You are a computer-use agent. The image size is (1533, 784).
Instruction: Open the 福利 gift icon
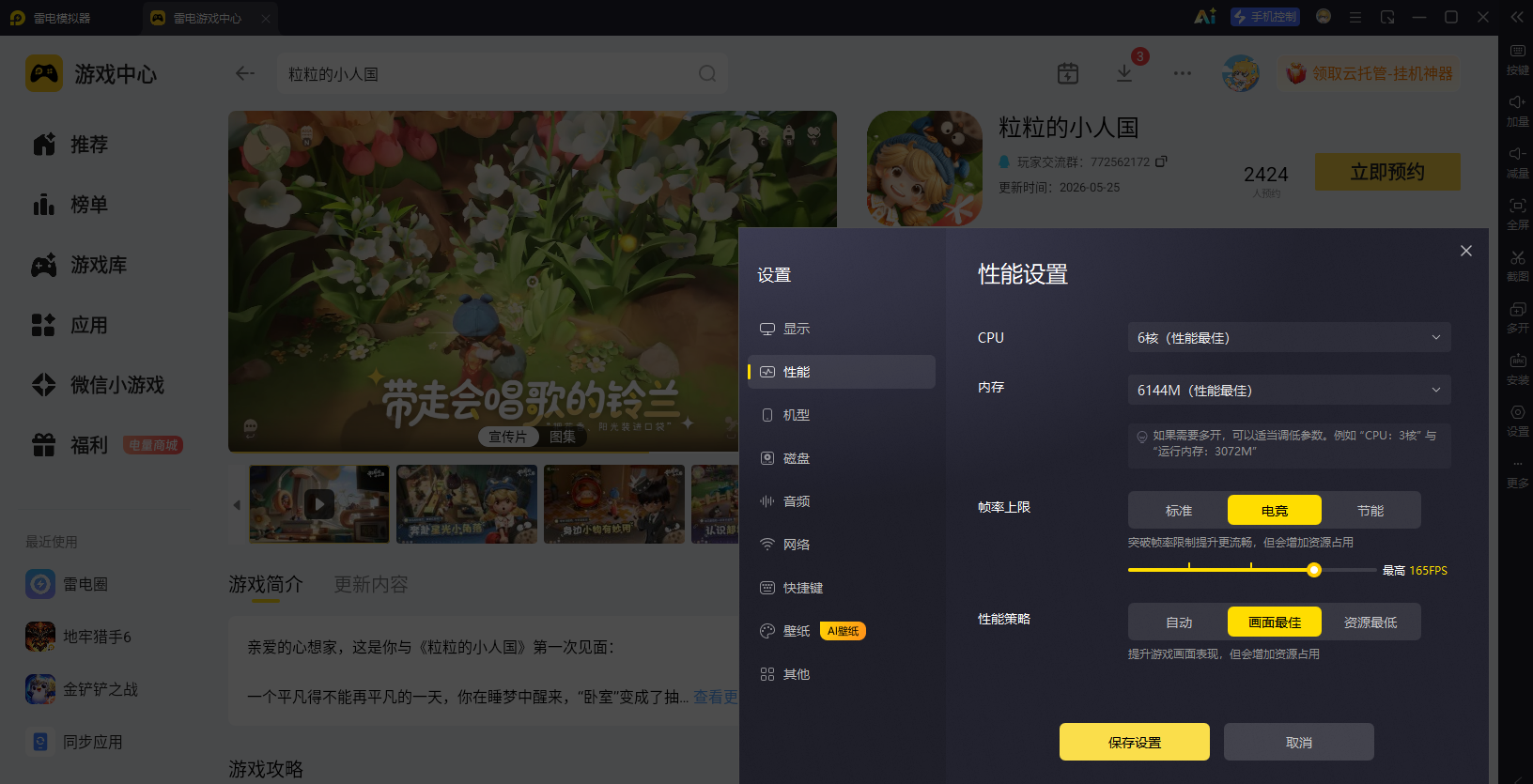pyautogui.click(x=44, y=445)
